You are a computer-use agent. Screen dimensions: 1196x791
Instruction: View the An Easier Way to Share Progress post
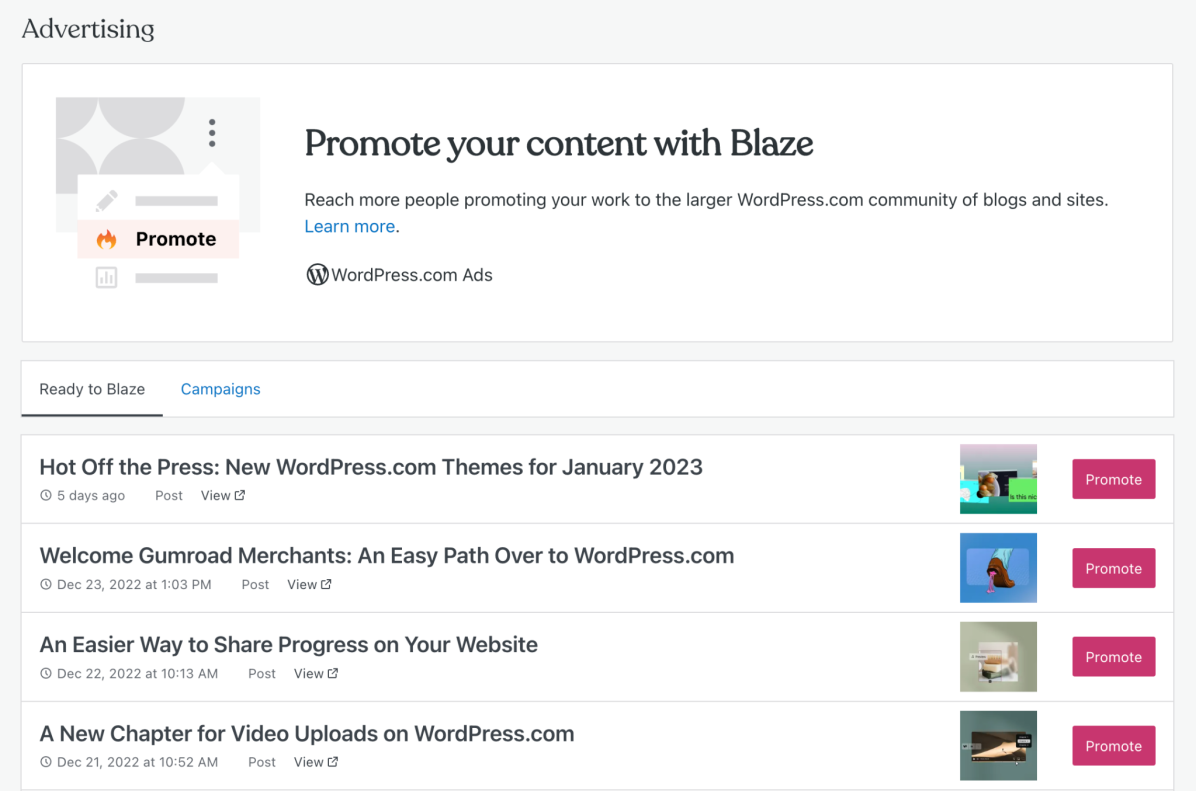click(315, 674)
